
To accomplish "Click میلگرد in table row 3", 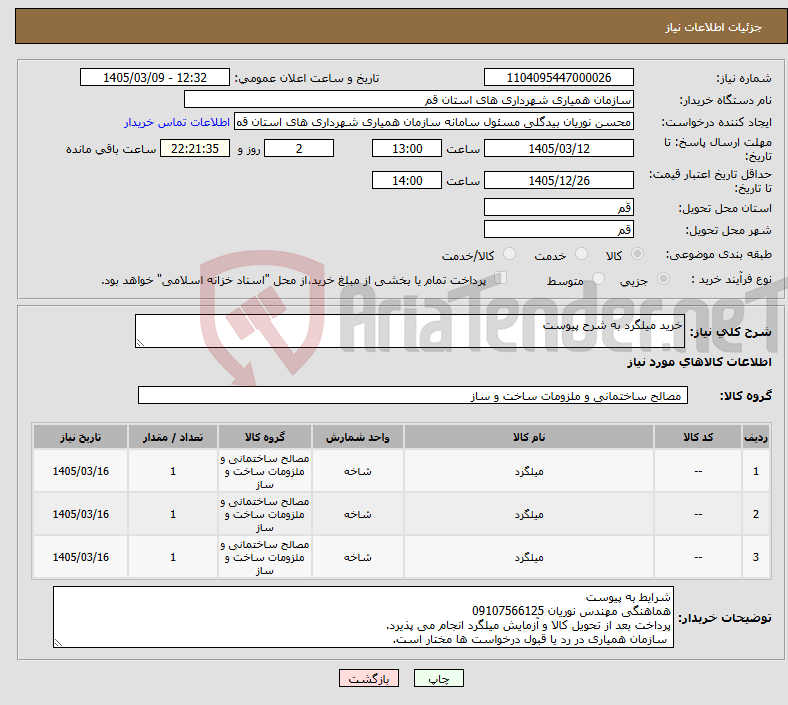I will tap(529, 557).
